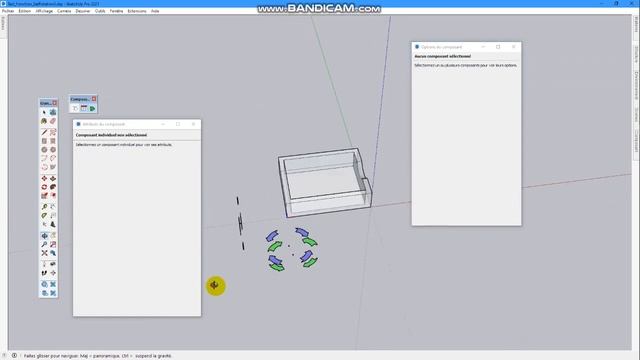
Task: Choose the Paint Bucket tool
Action: click(44, 121)
